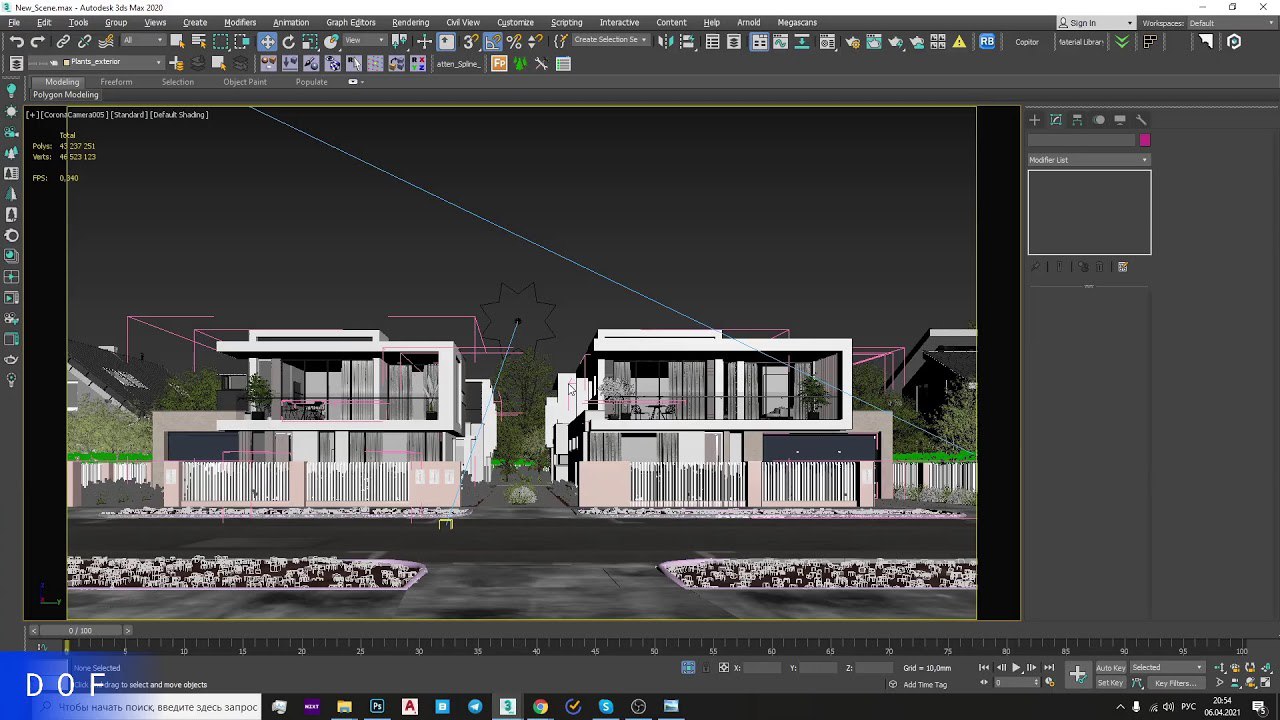Open the Render Setup dialog
This screenshot has height=720, width=1280.
(x=853, y=41)
